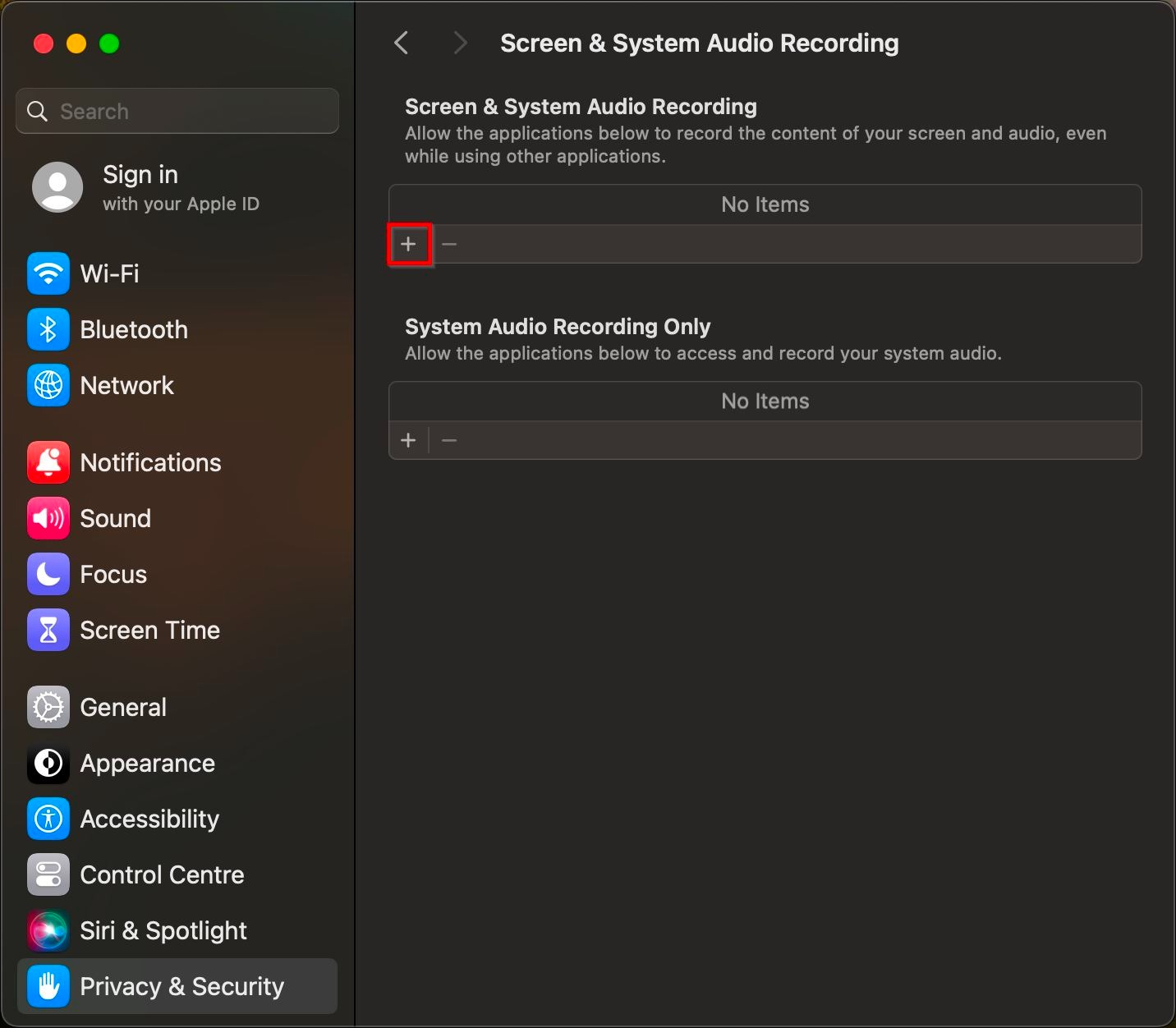Open Network settings globe icon

point(48,385)
